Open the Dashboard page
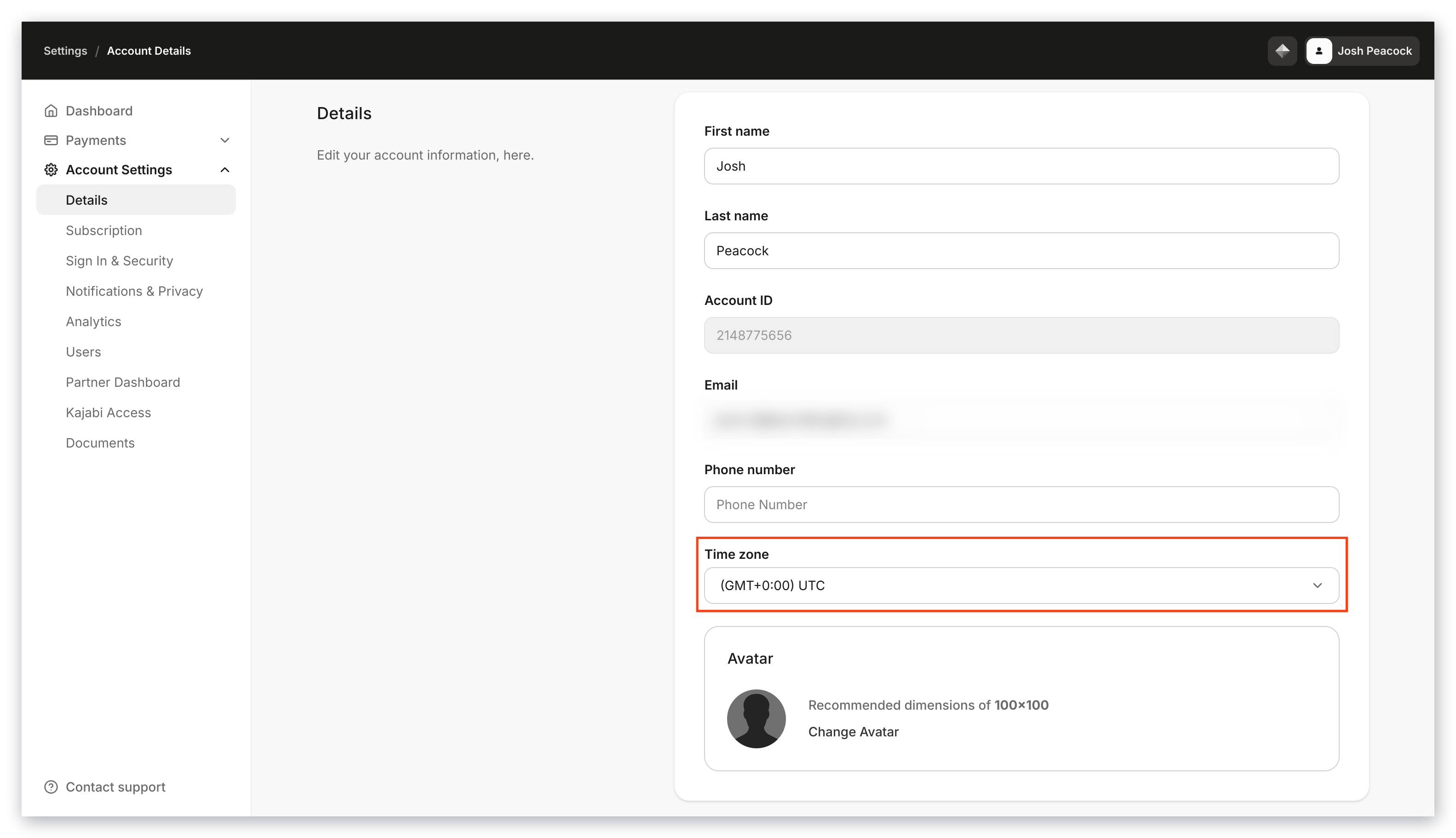The height and width of the screenshot is (838, 1456). [x=99, y=110]
